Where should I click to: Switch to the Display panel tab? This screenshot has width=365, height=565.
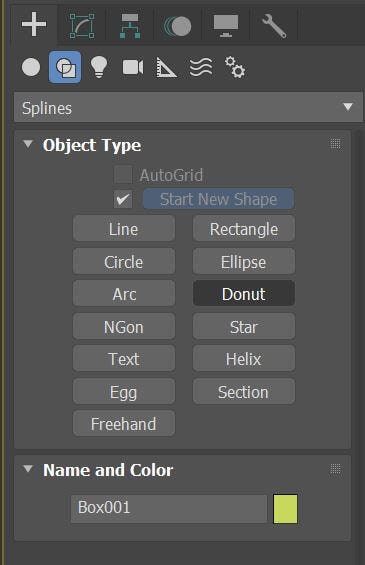click(x=226, y=26)
